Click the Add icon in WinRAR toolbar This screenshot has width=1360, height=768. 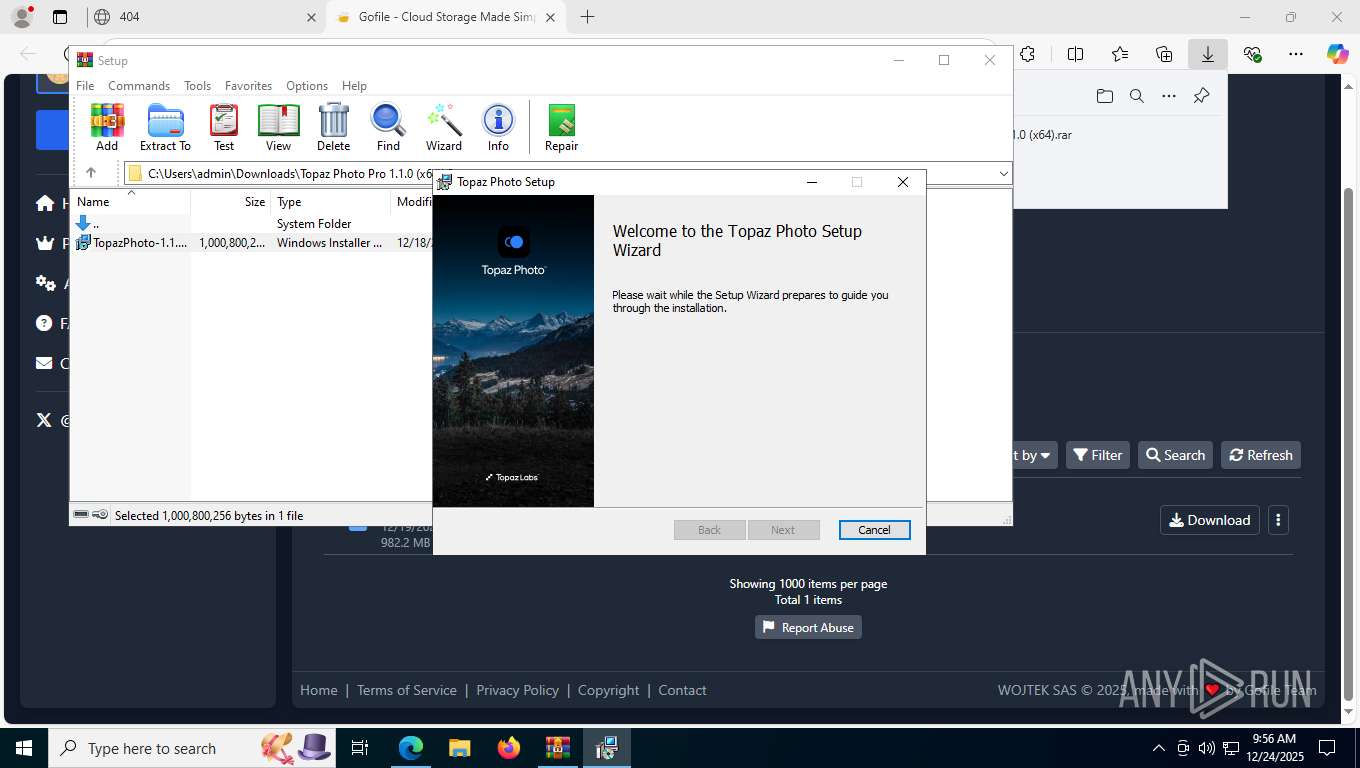[107, 127]
